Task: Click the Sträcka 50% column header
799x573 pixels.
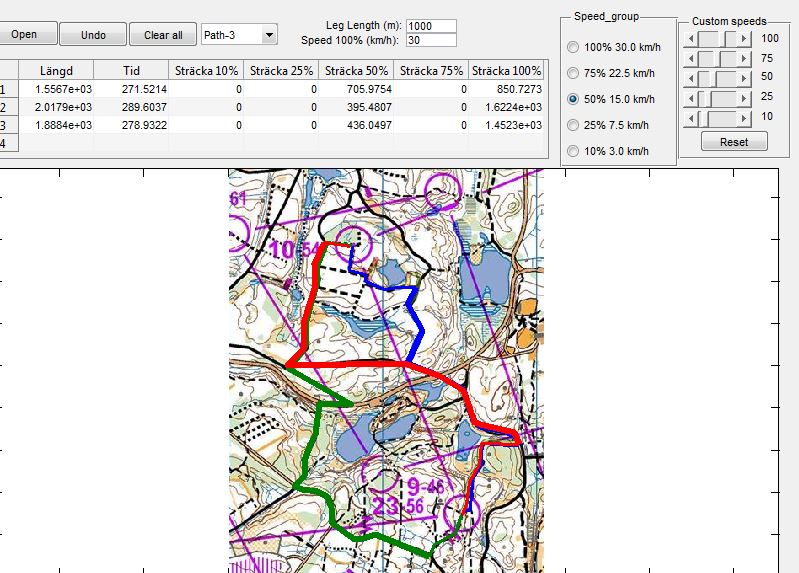Action: pos(356,70)
